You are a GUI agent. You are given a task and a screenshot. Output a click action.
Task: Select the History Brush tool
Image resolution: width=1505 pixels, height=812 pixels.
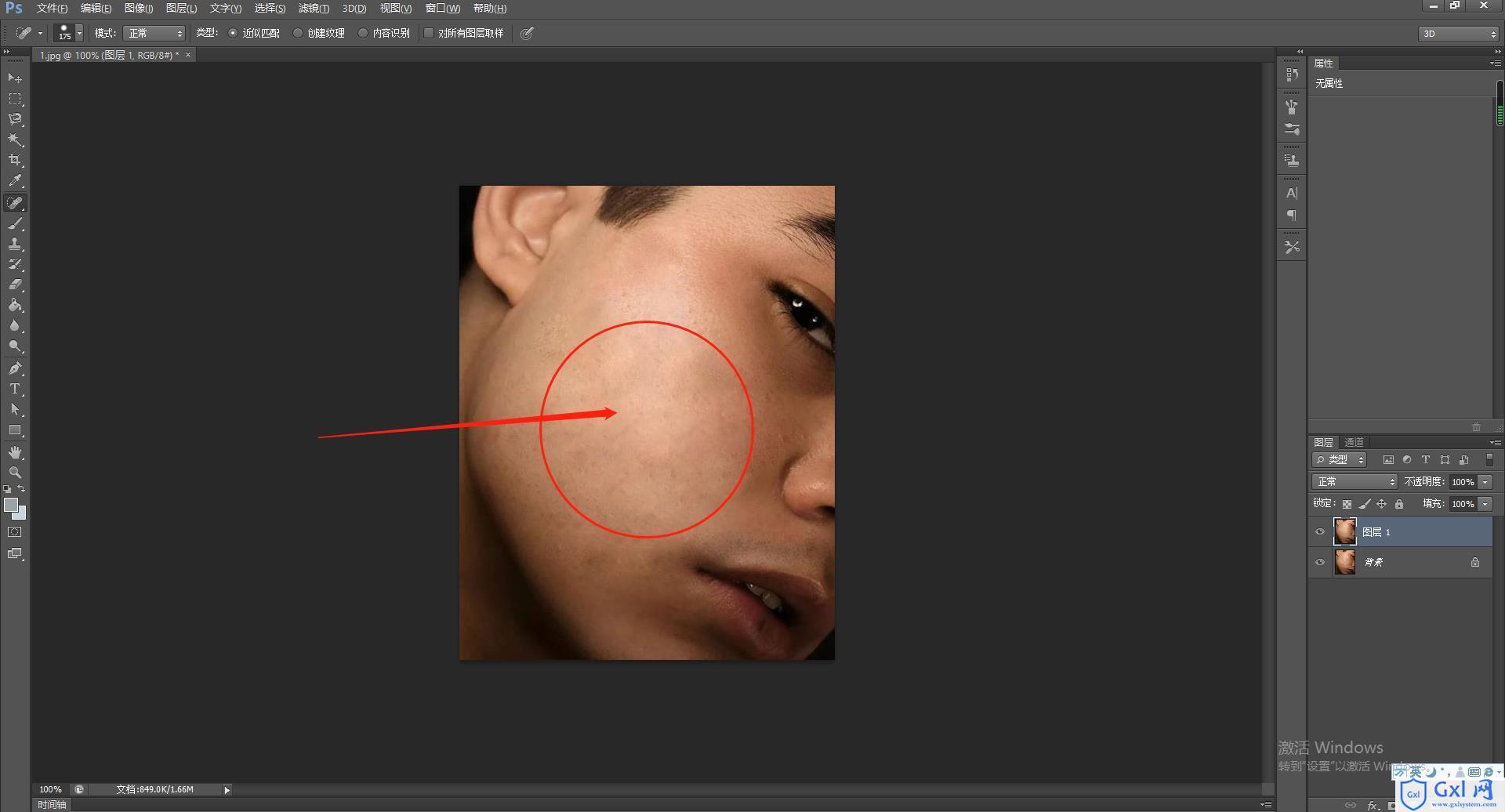(15, 264)
